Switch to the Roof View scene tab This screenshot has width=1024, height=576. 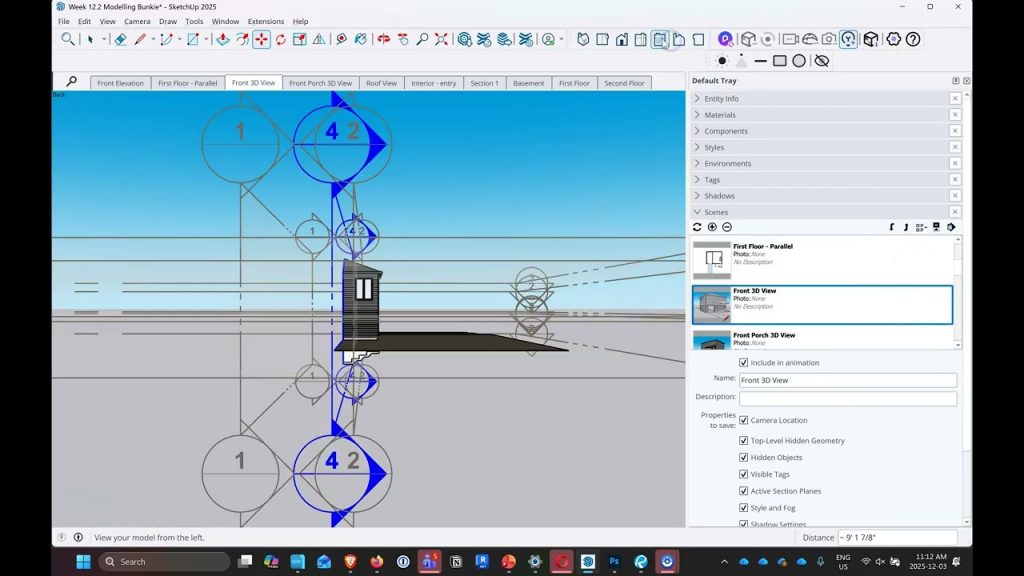click(x=381, y=83)
